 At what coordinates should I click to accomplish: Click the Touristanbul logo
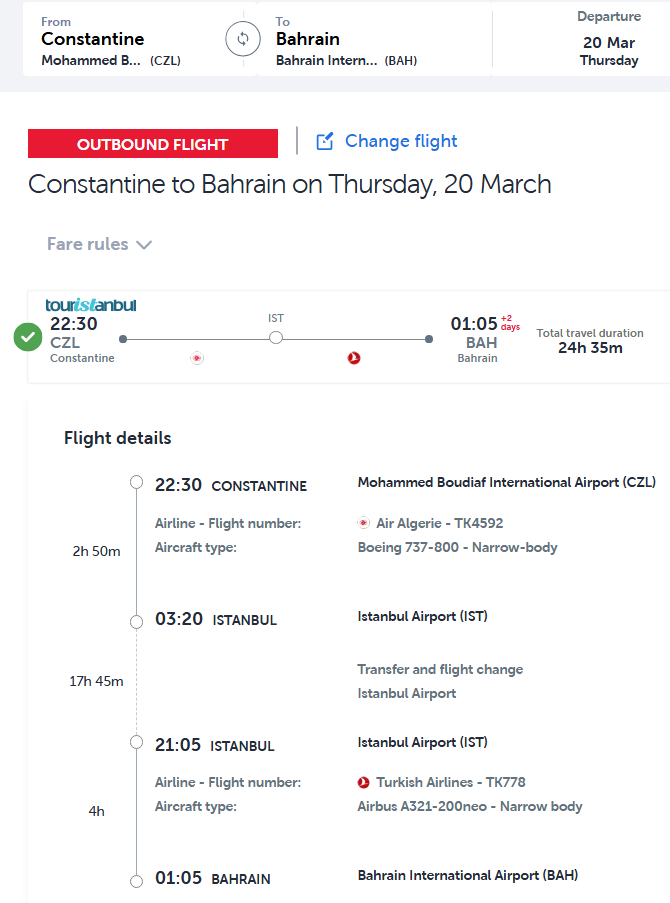[91, 305]
